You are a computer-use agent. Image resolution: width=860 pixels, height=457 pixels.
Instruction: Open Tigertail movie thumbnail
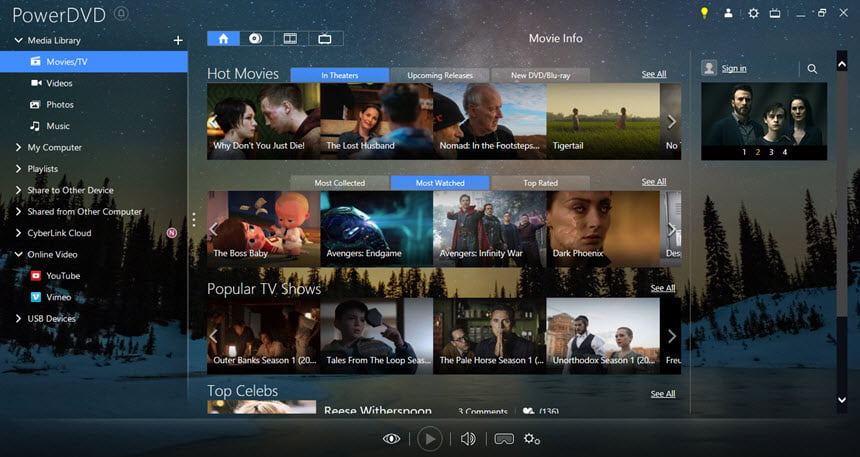click(x=603, y=121)
